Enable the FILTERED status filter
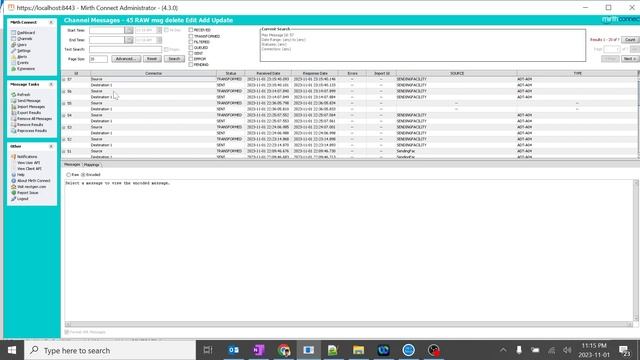Screen dimensions: 640x360 (x=191, y=42)
